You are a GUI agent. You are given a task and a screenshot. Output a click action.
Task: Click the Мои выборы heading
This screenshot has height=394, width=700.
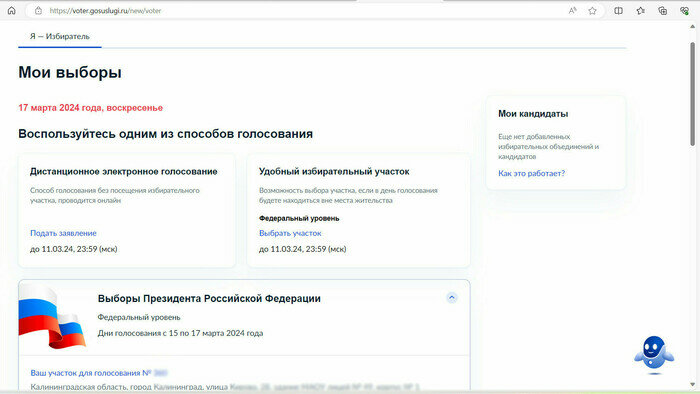[70, 72]
